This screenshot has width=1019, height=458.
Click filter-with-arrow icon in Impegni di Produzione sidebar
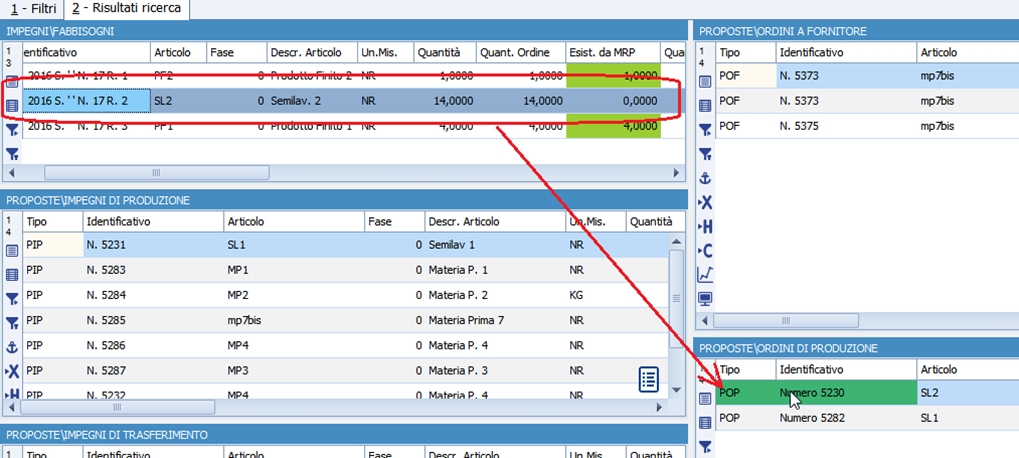click(12, 299)
